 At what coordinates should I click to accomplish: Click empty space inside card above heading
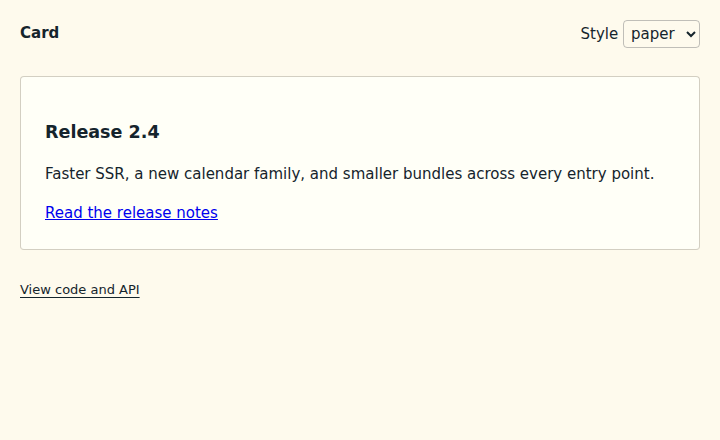360,99
